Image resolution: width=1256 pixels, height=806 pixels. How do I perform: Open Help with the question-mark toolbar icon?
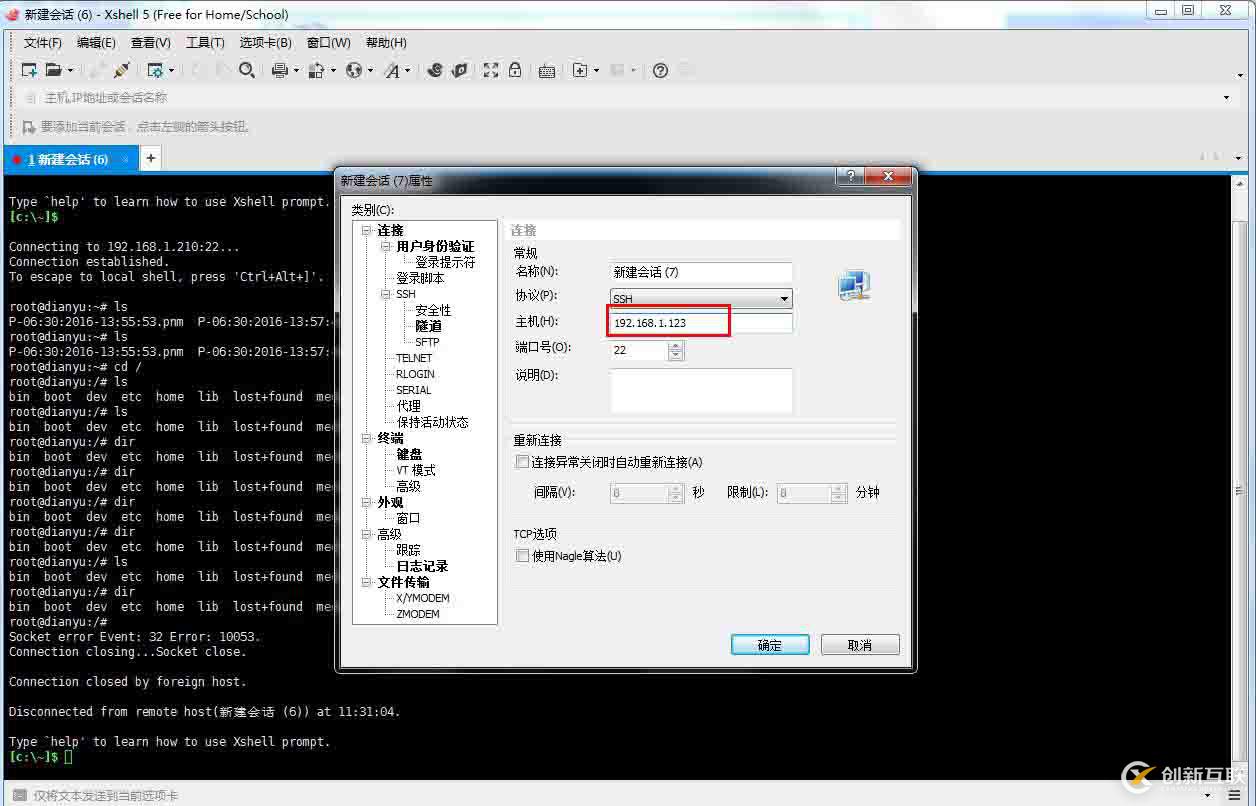[x=660, y=70]
